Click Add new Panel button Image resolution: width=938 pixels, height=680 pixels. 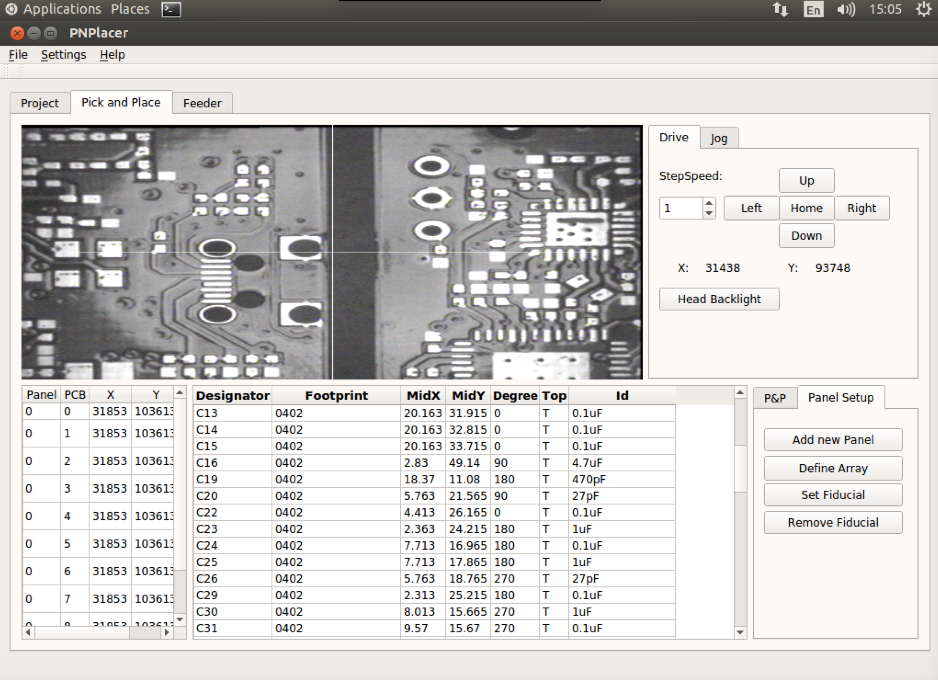(x=833, y=440)
